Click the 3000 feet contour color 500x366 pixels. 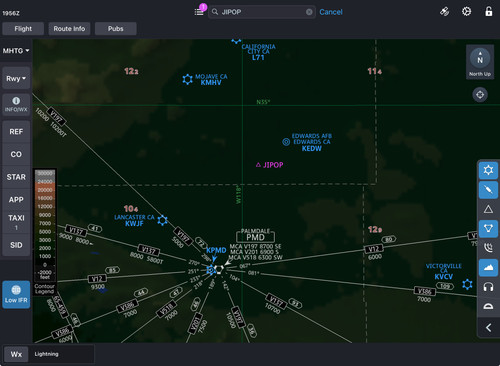(x=45, y=240)
